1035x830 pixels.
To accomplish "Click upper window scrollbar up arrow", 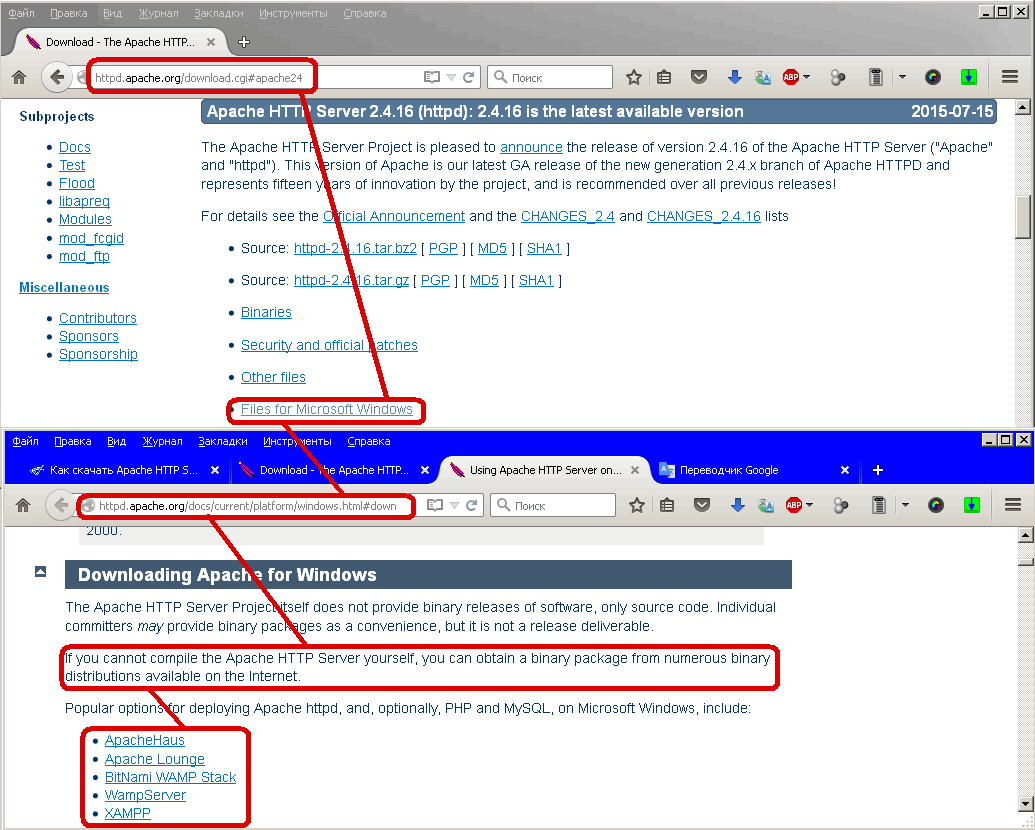I will pyautogui.click(x=1022, y=107).
